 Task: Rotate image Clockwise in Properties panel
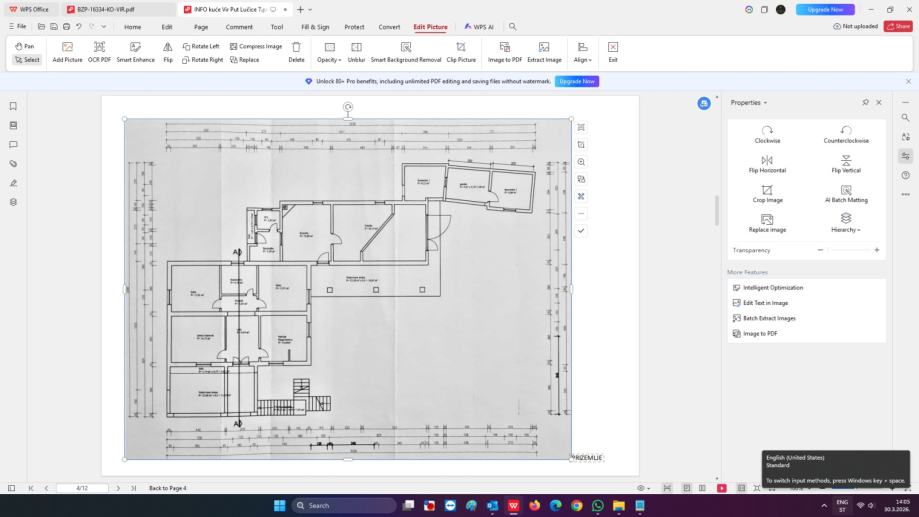click(767, 134)
